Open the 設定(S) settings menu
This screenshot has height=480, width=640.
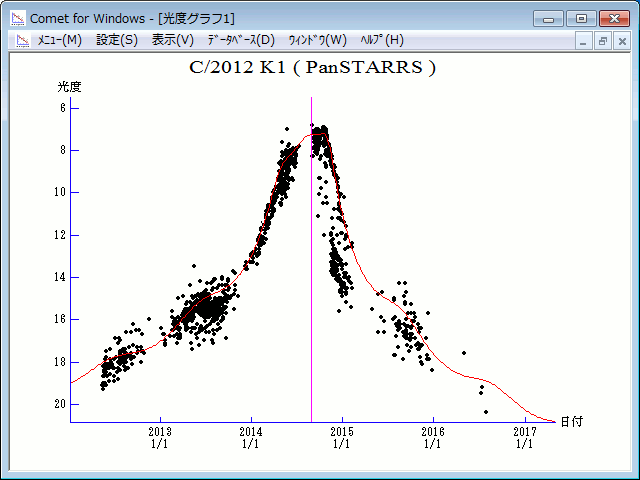point(117,40)
